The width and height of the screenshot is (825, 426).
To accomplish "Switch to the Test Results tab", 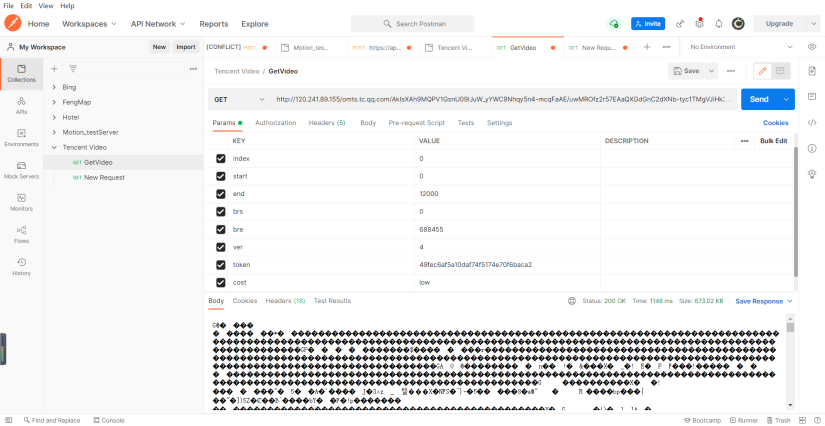I will click(332, 301).
